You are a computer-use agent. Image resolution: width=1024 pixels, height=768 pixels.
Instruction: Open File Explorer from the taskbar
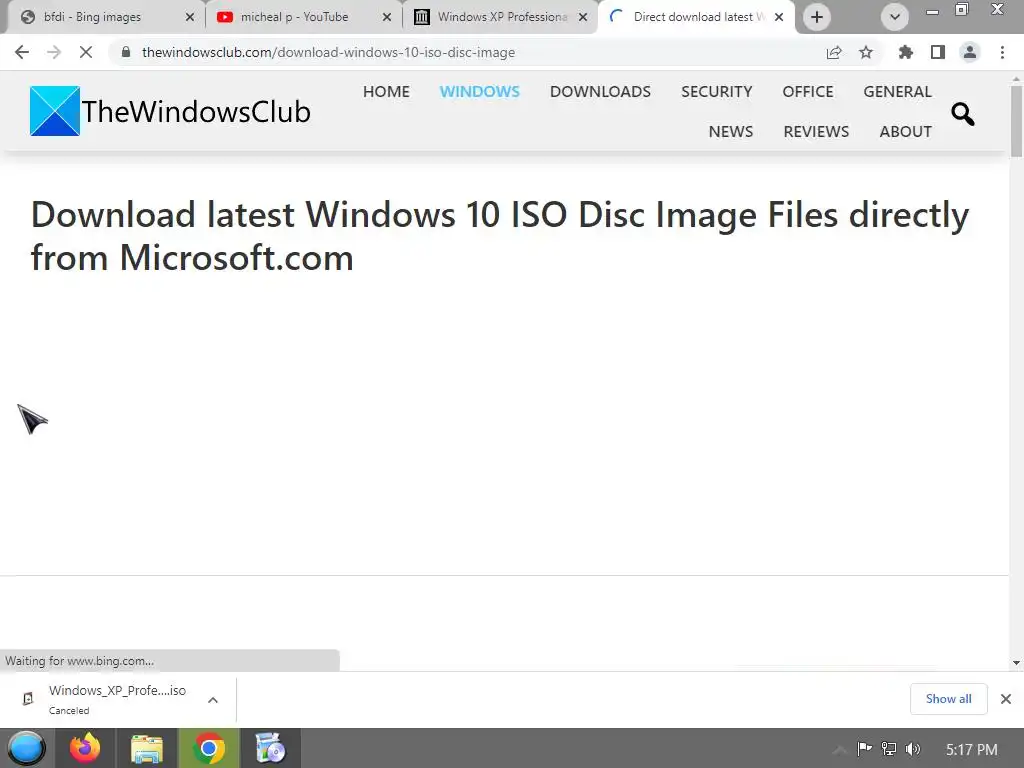click(x=147, y=748)
